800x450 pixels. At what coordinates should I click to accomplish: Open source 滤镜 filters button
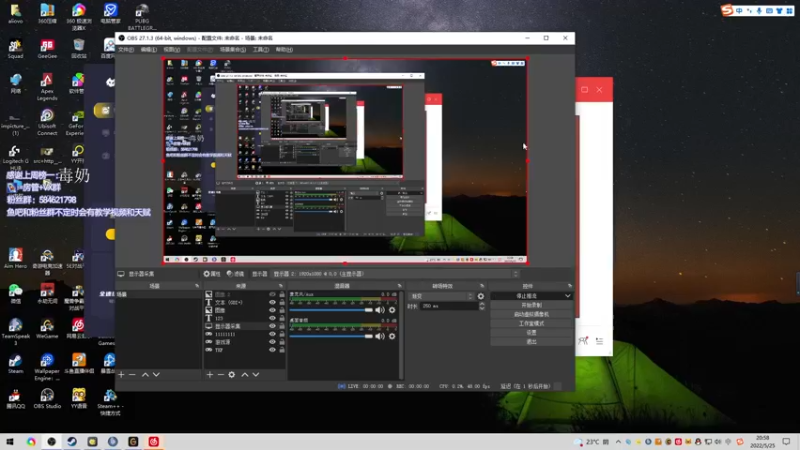point(236,274)
